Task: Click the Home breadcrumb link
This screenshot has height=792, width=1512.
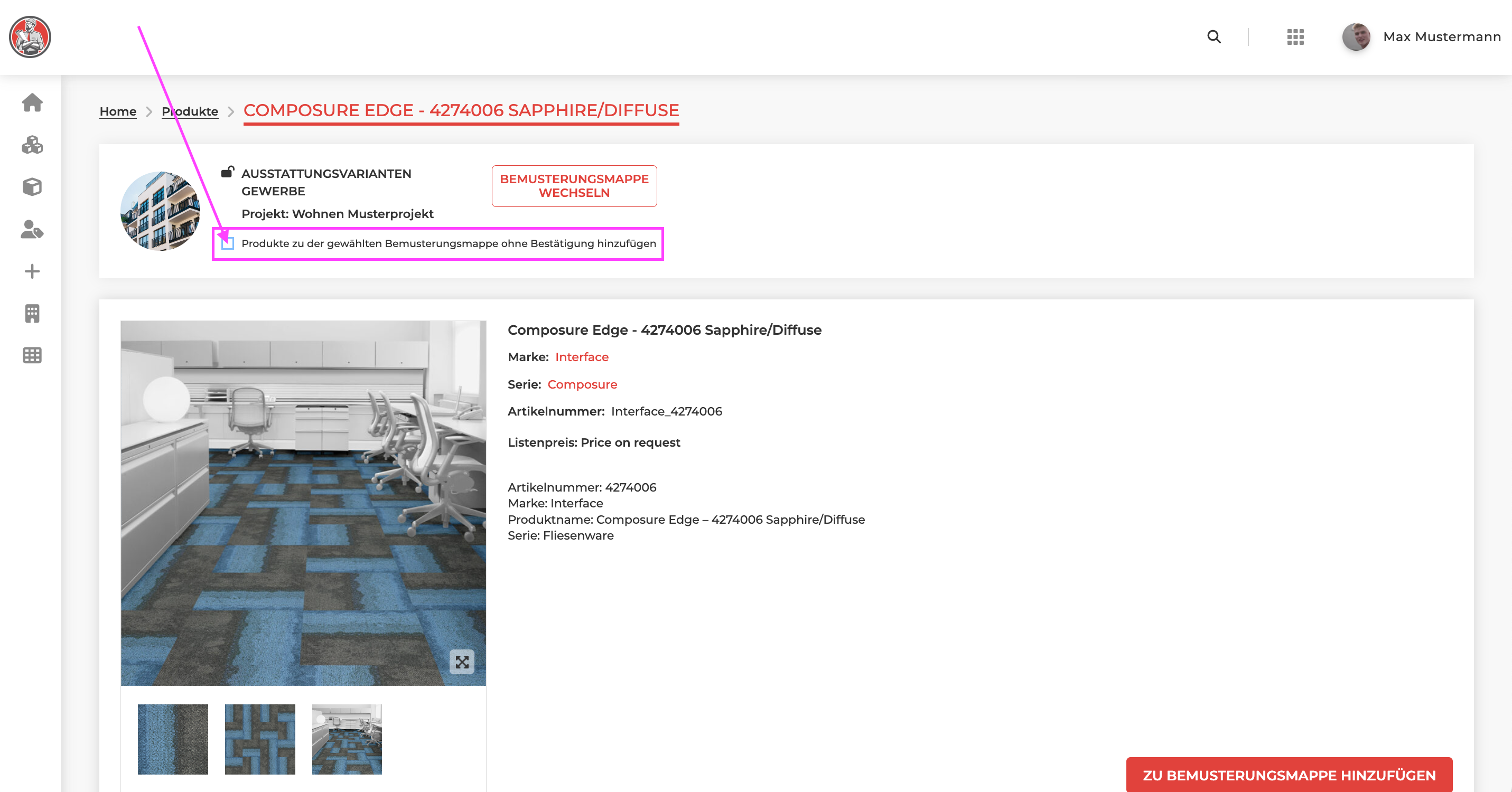Action: pyautogui.click(x=118, y=111)
